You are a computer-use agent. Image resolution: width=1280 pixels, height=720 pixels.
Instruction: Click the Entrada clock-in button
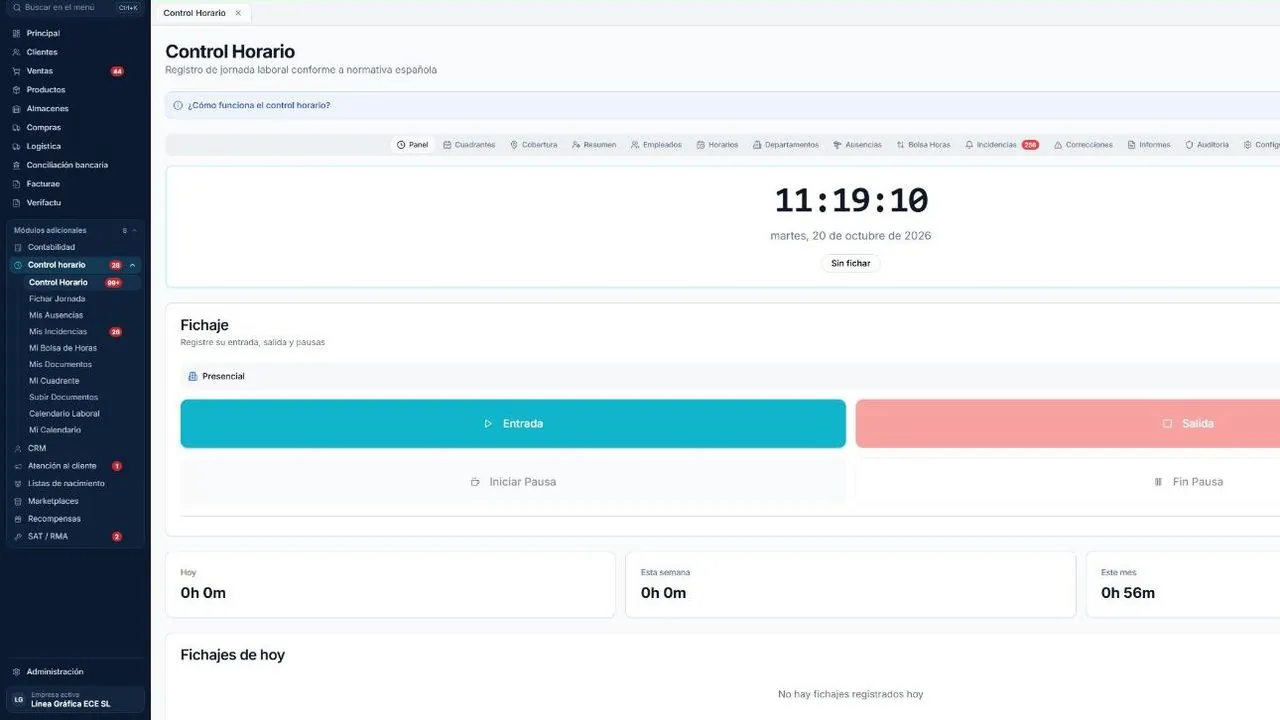pyautogui.click(x=513, y=424)
